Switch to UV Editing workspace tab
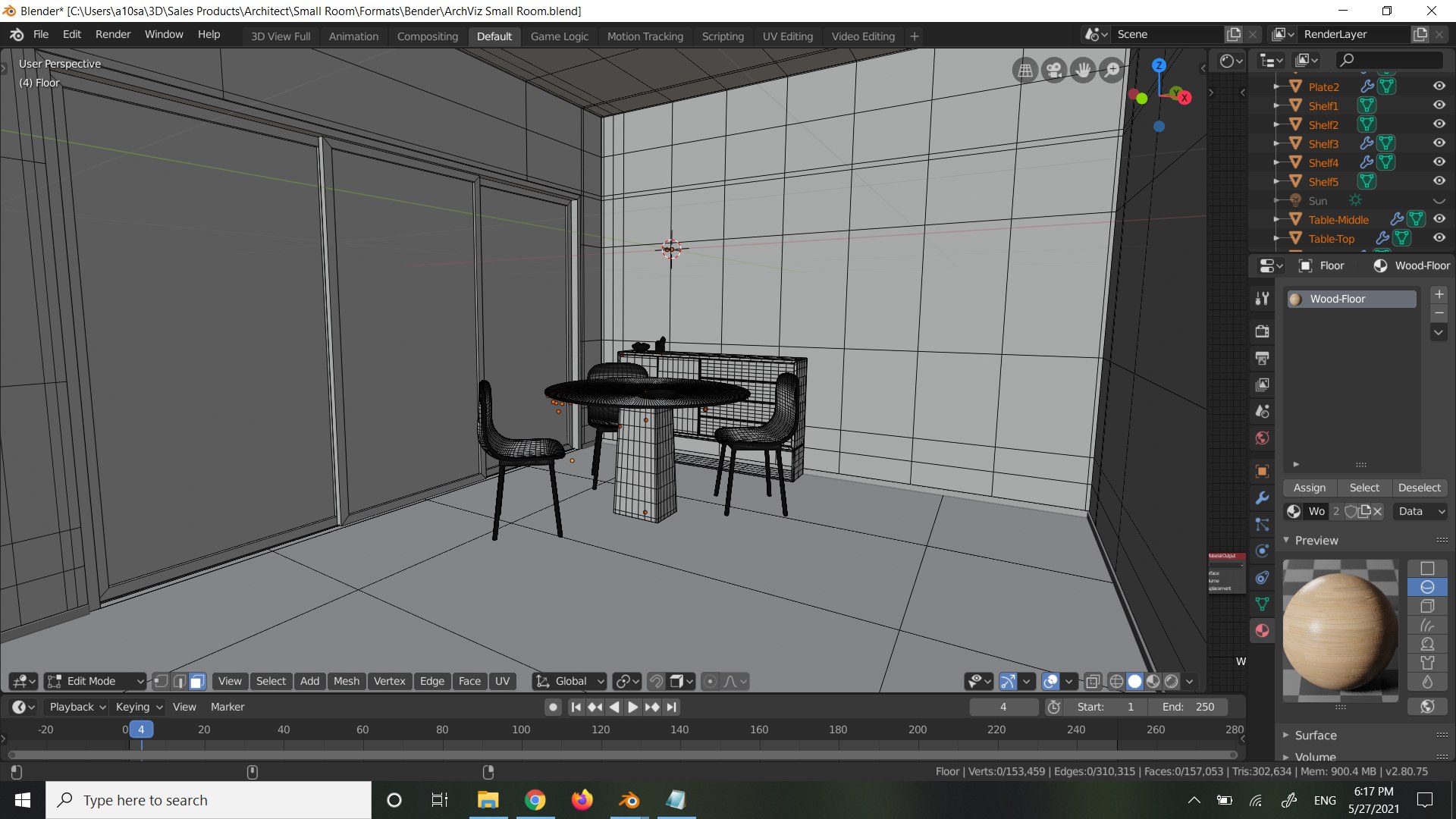 pos(787,36)
